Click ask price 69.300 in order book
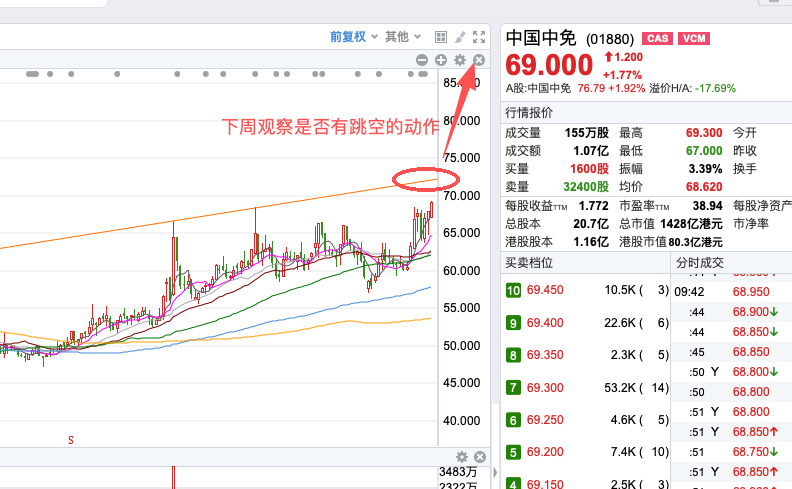The height and width of the screenshot is (489, 792). [x=545, y=387]
